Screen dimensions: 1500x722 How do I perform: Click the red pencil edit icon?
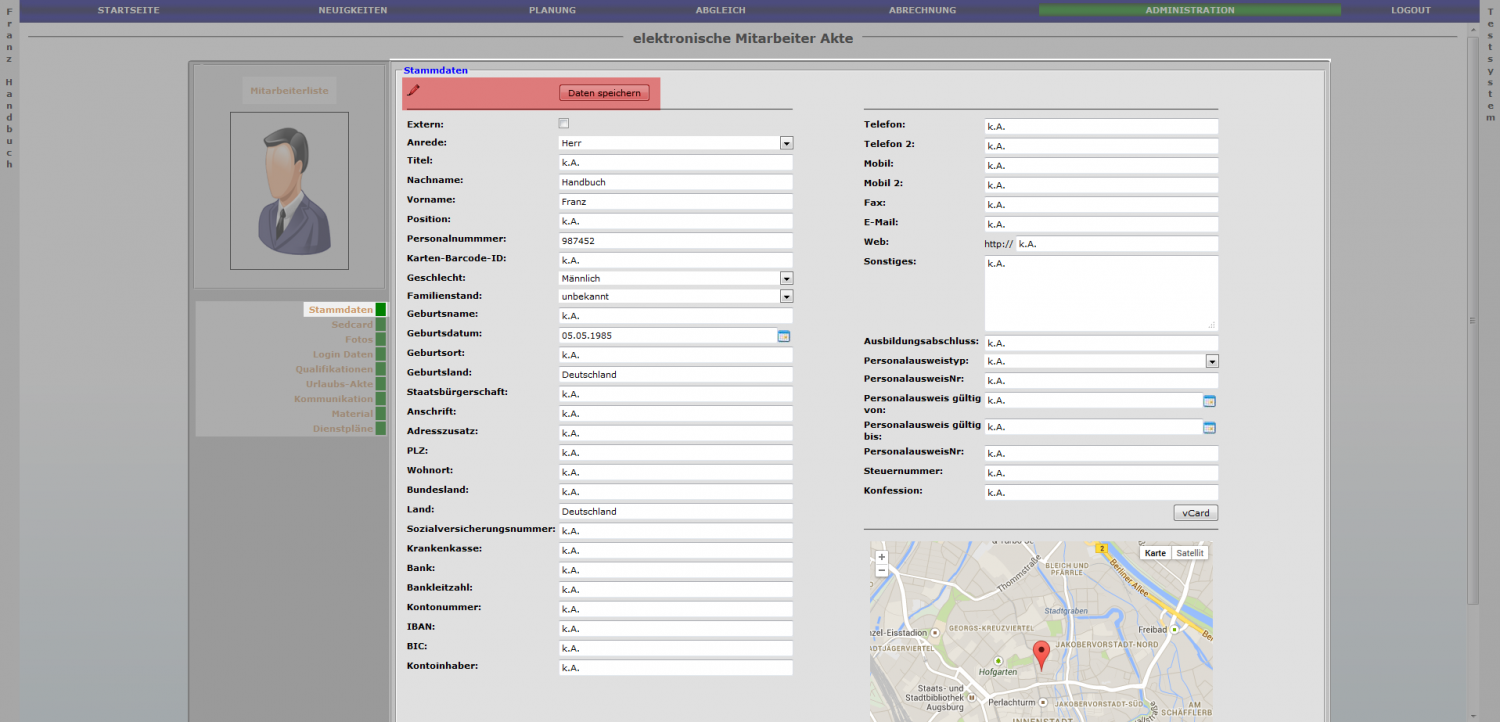coord(414,90)
